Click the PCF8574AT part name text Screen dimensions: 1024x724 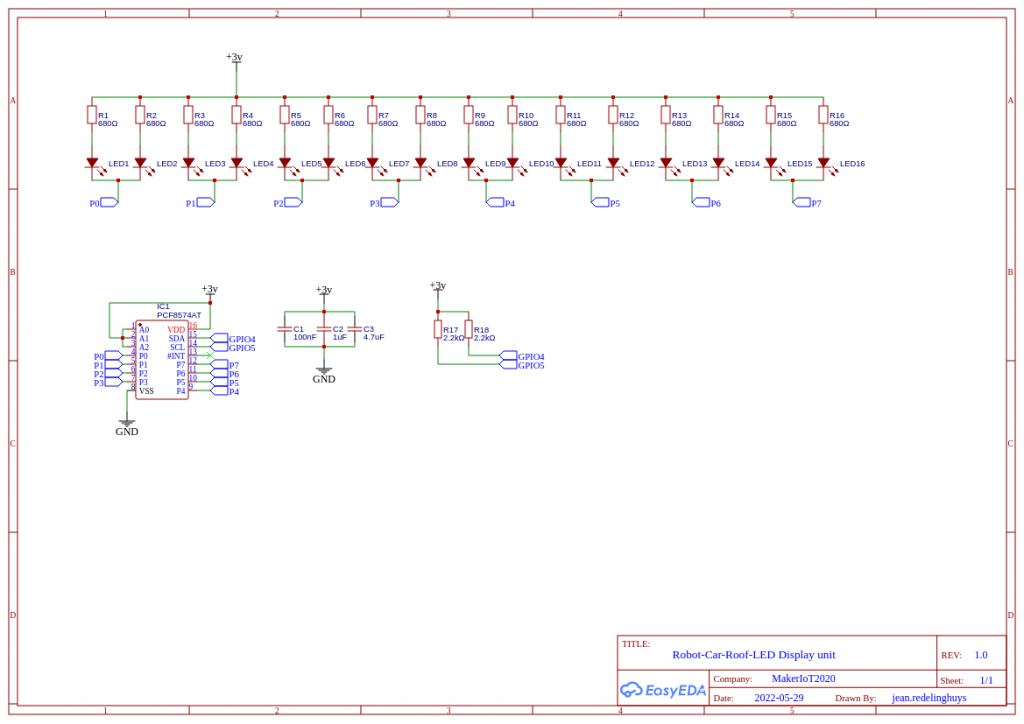click(179, 315)
